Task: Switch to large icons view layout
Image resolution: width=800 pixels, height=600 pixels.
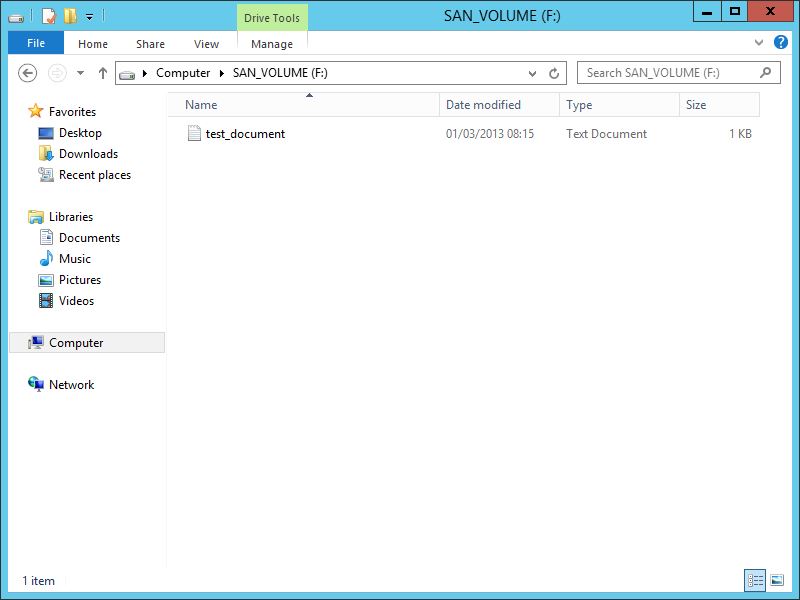Action: [777, 580]
